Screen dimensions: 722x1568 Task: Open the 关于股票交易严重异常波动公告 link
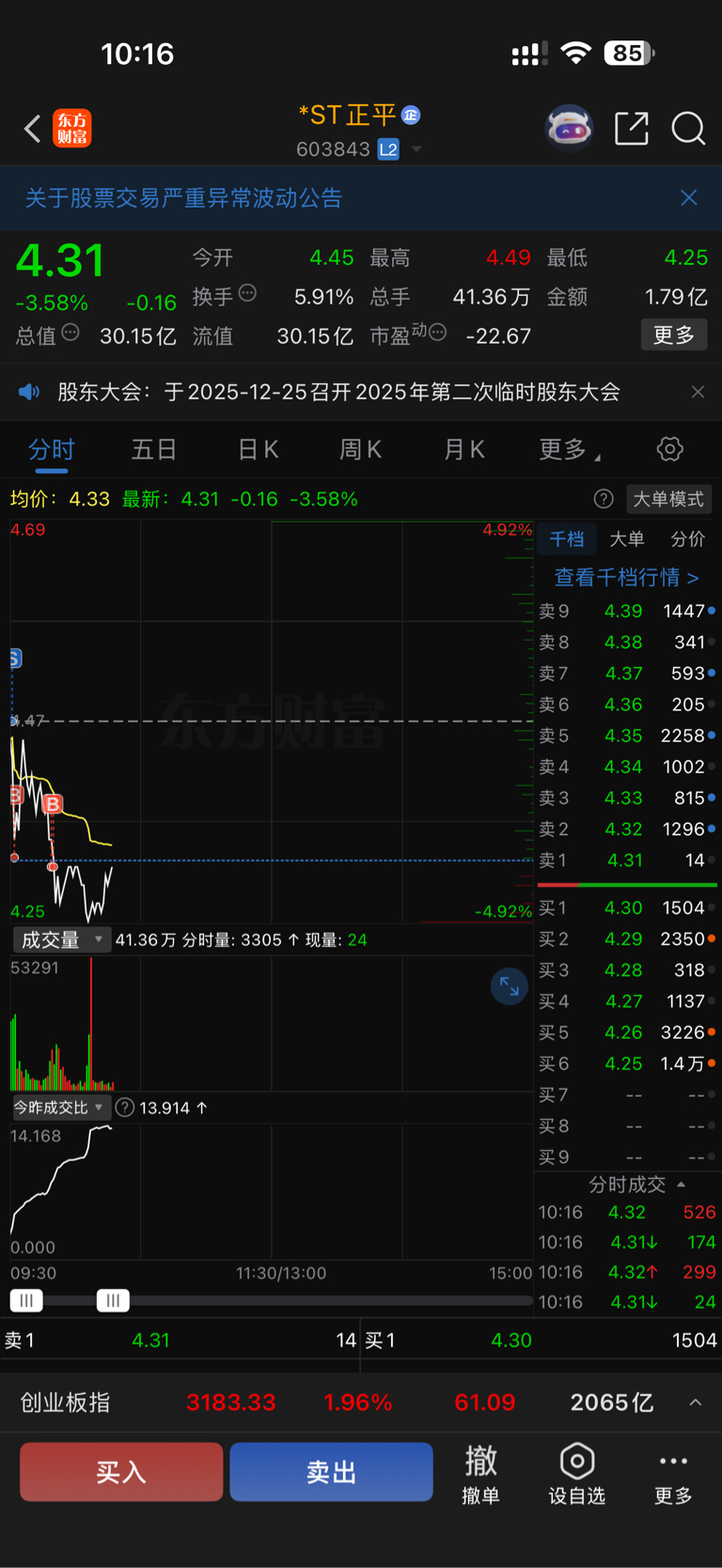(x=183, y=198)
